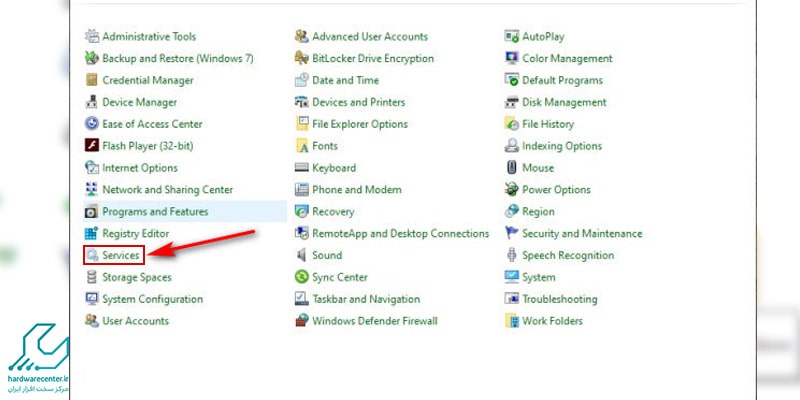Open the Programs and Features icon

pos(92,212)
